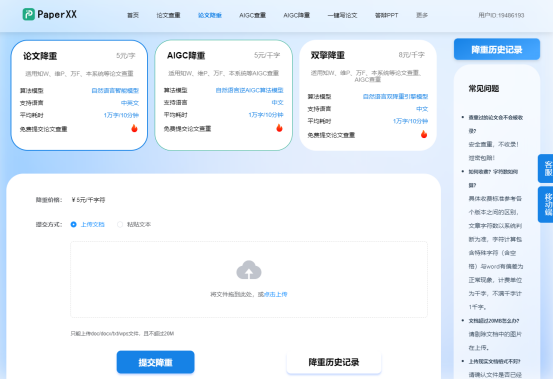Click the 自然语言智能模型 link in 论文降重 card
Screen dimensions: 554x379
point(115,91)
